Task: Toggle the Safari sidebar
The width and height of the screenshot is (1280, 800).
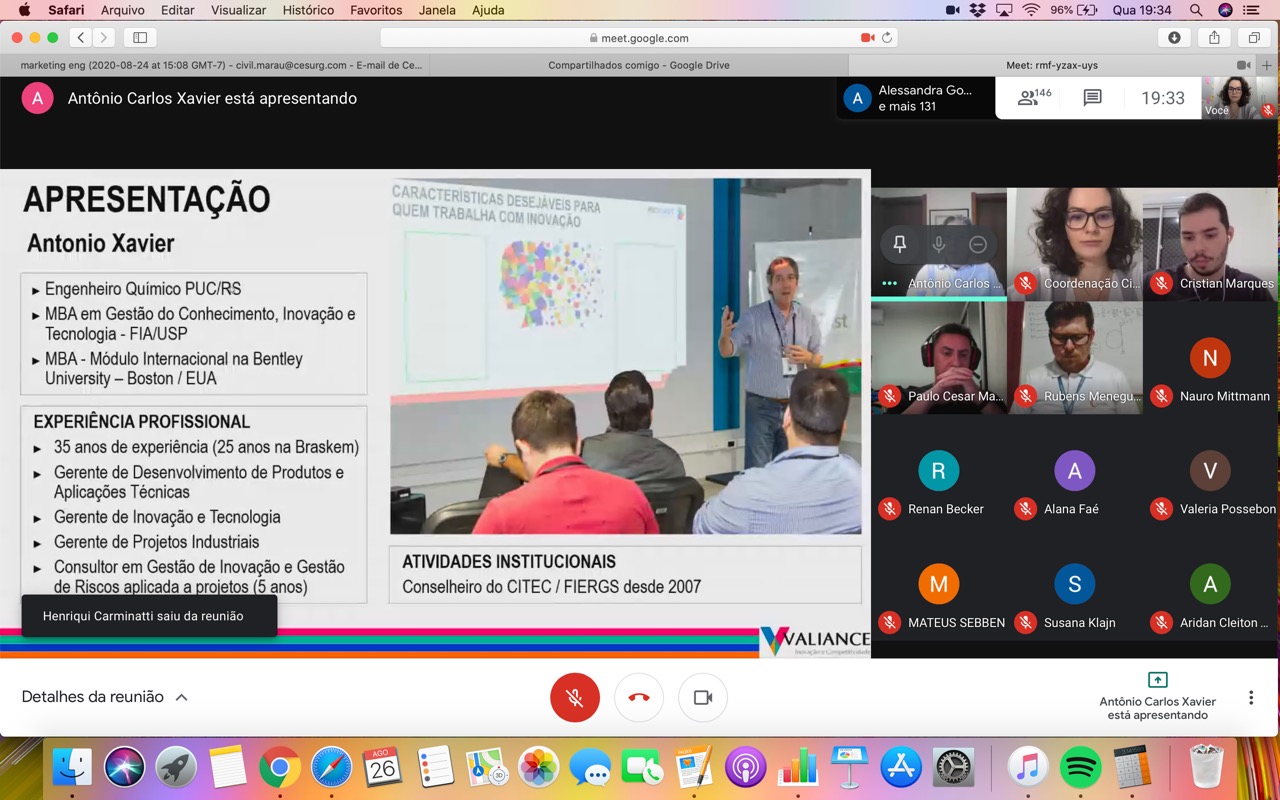Action: [140, 38]
